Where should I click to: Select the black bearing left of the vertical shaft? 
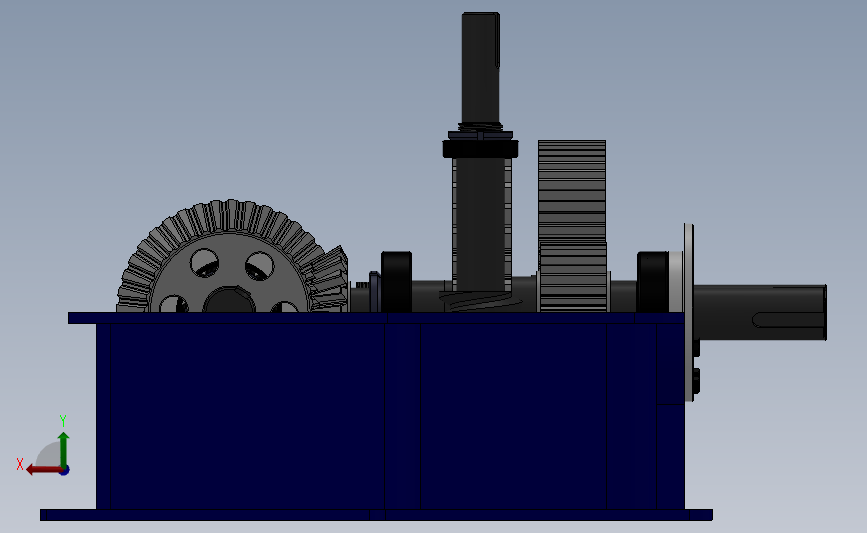(x=396, y=282)
